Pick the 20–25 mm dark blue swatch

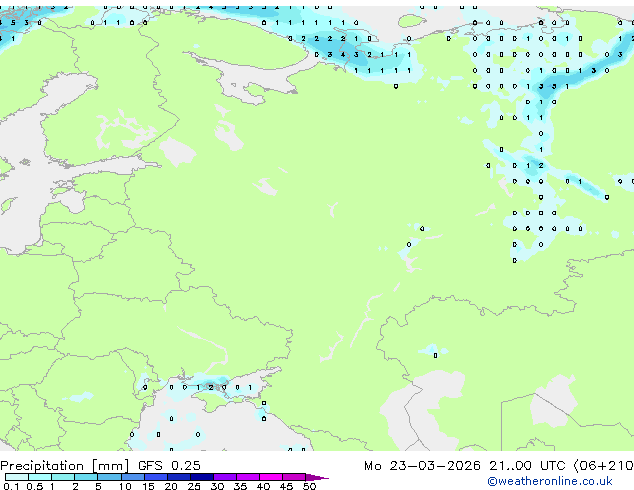pos(178,477)
